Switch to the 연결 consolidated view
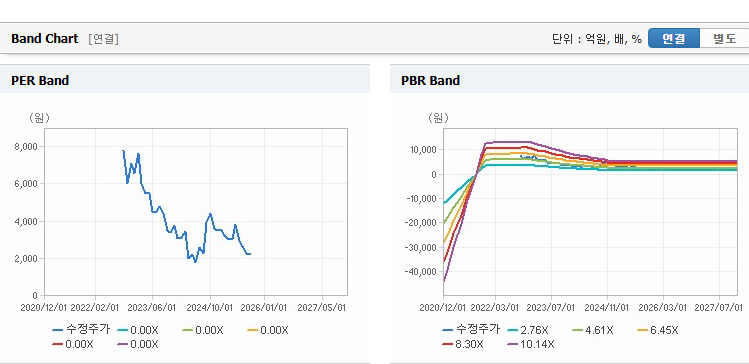This screenshot has height=364, width=749. 674,39
